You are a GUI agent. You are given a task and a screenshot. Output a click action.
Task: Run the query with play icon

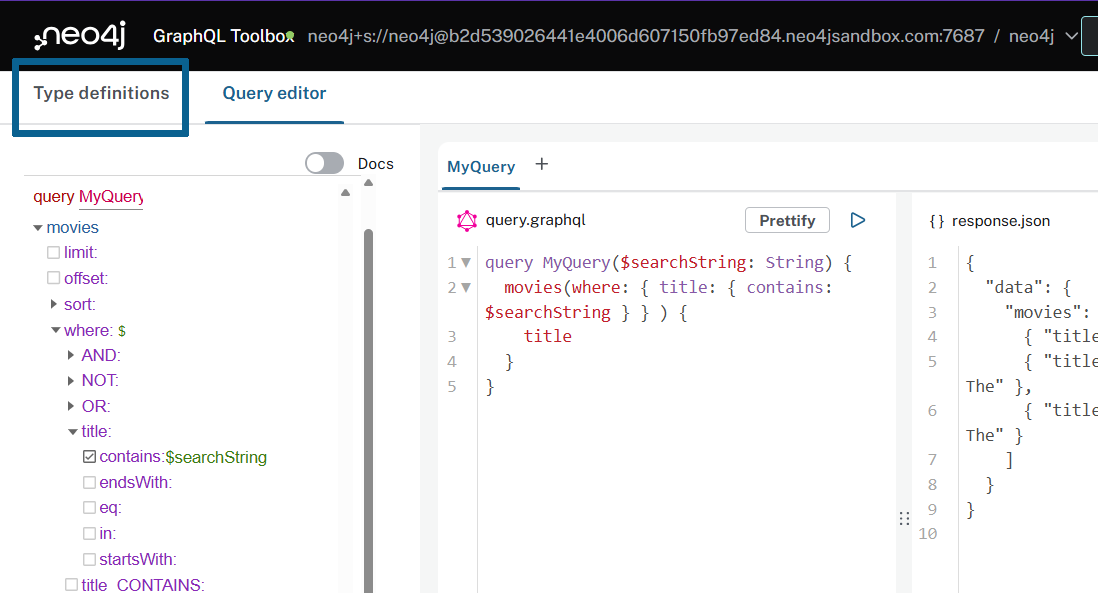(857, 221)
